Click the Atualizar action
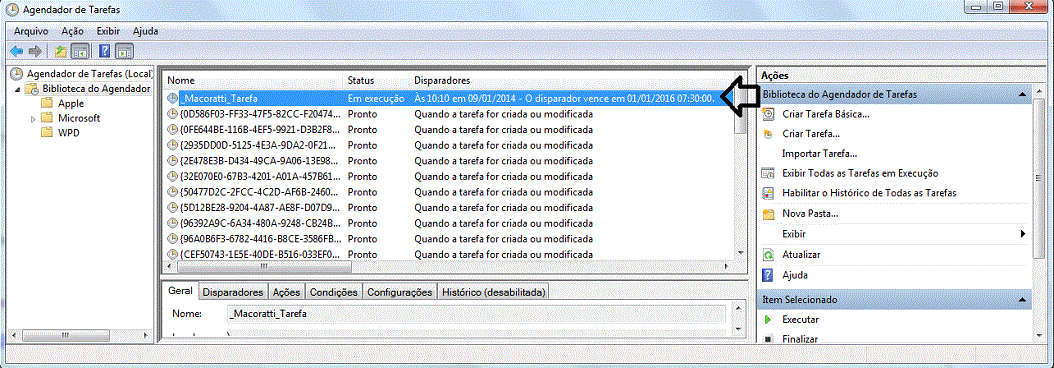The image size is (1054, 368). [801, 255]
